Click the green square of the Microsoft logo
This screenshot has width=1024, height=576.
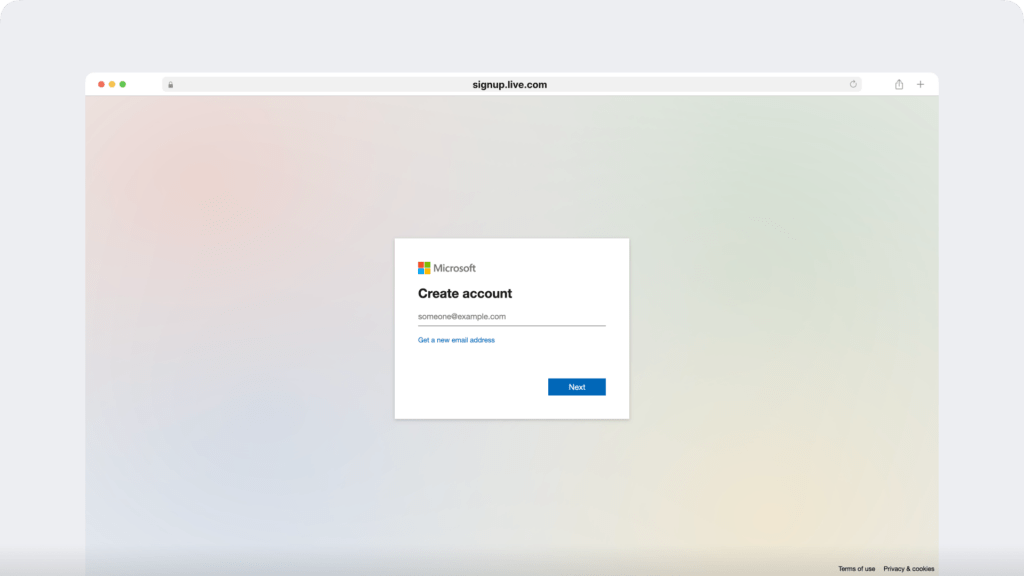point(427,264)
